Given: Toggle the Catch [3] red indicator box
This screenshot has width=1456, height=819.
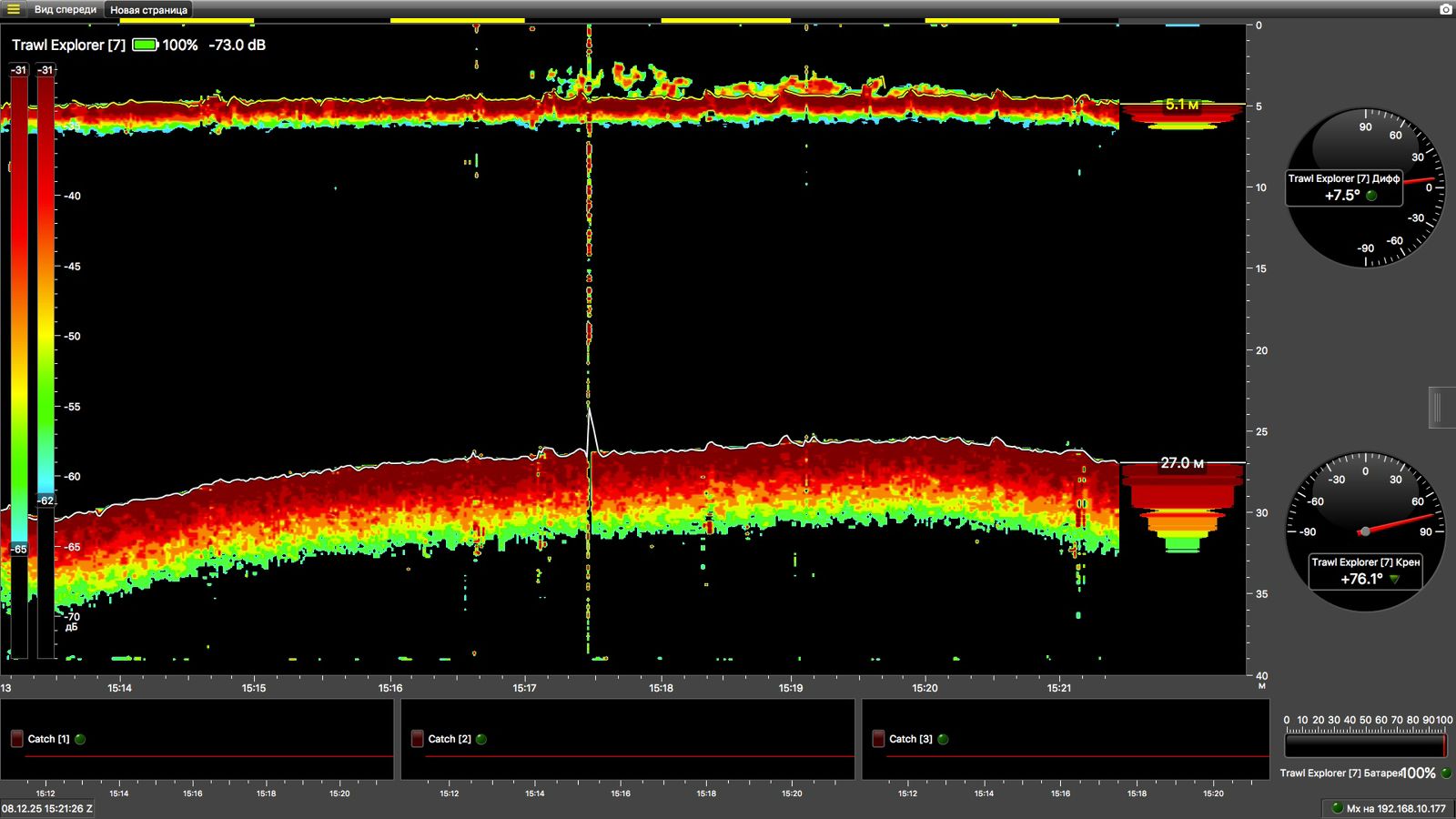Looking at the screenshot, I should [878, 739].
